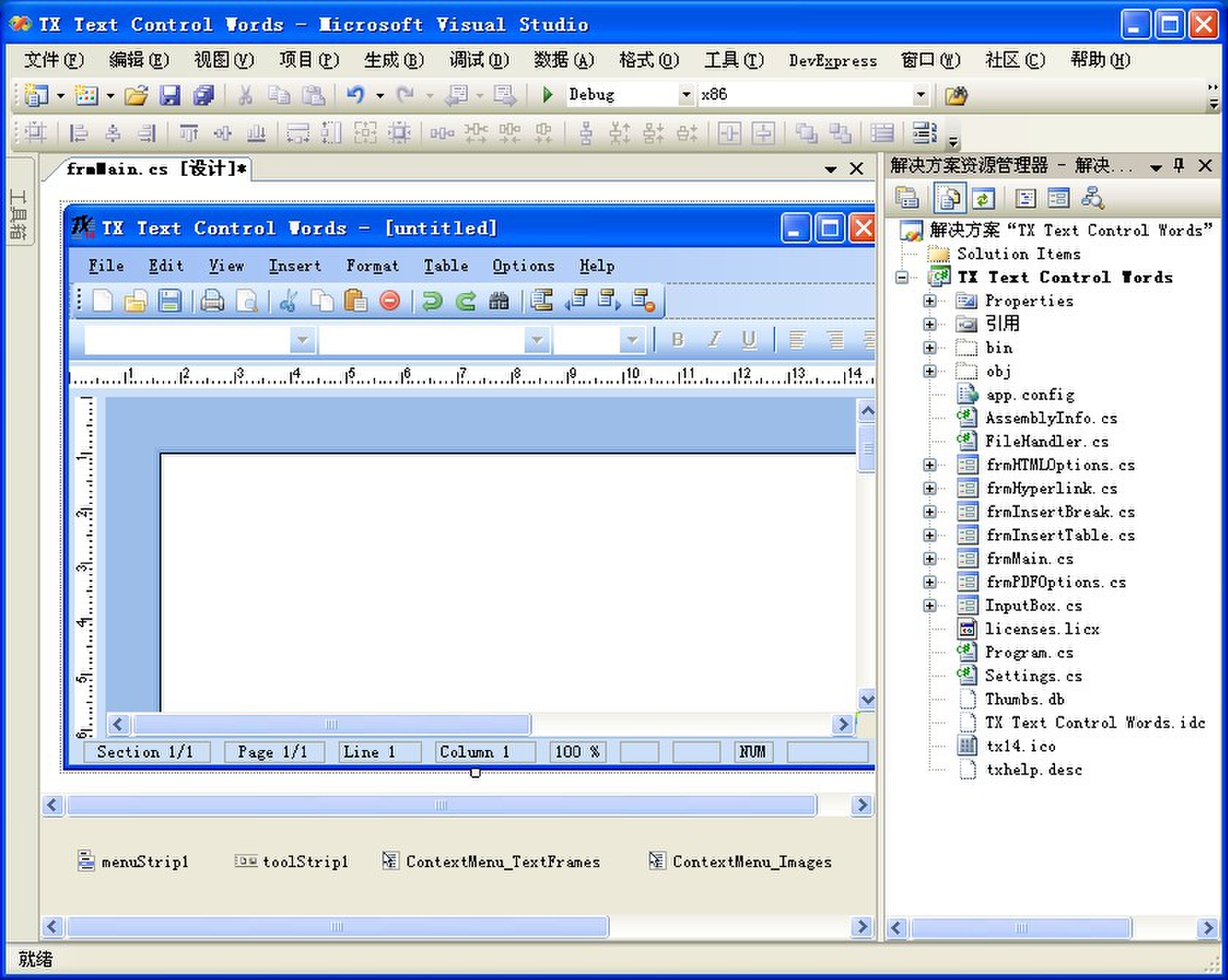Viewport: 1228px width, 980px height.
Task: Click Align Lefts layout icon
Action: pos(78,133)
